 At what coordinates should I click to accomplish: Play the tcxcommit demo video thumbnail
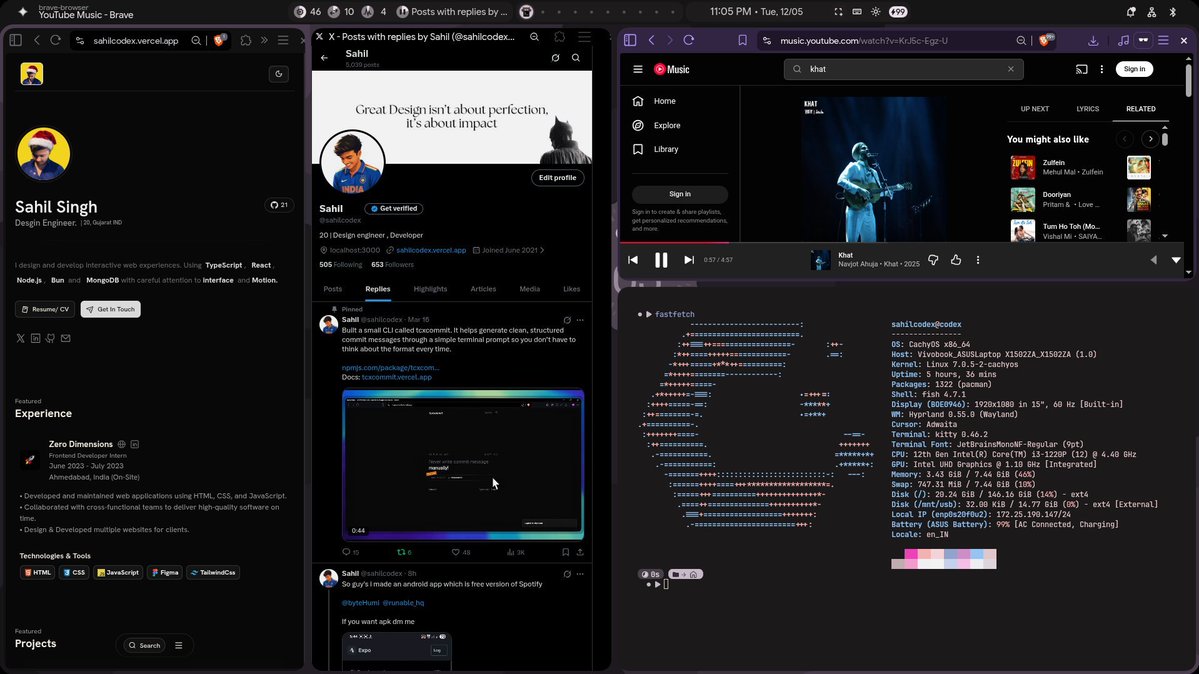coord(463,464)
